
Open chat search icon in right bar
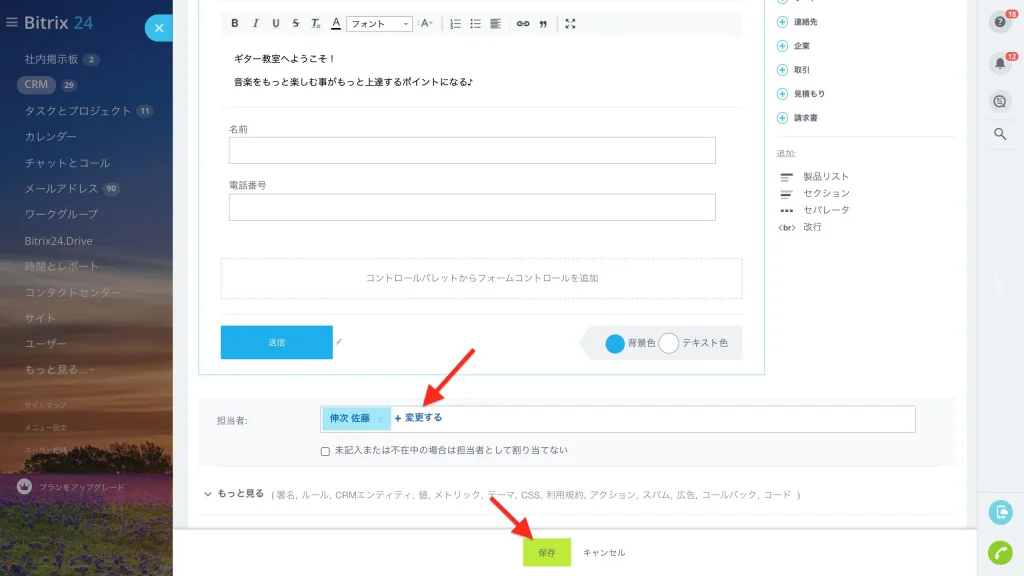[1000, 102]
